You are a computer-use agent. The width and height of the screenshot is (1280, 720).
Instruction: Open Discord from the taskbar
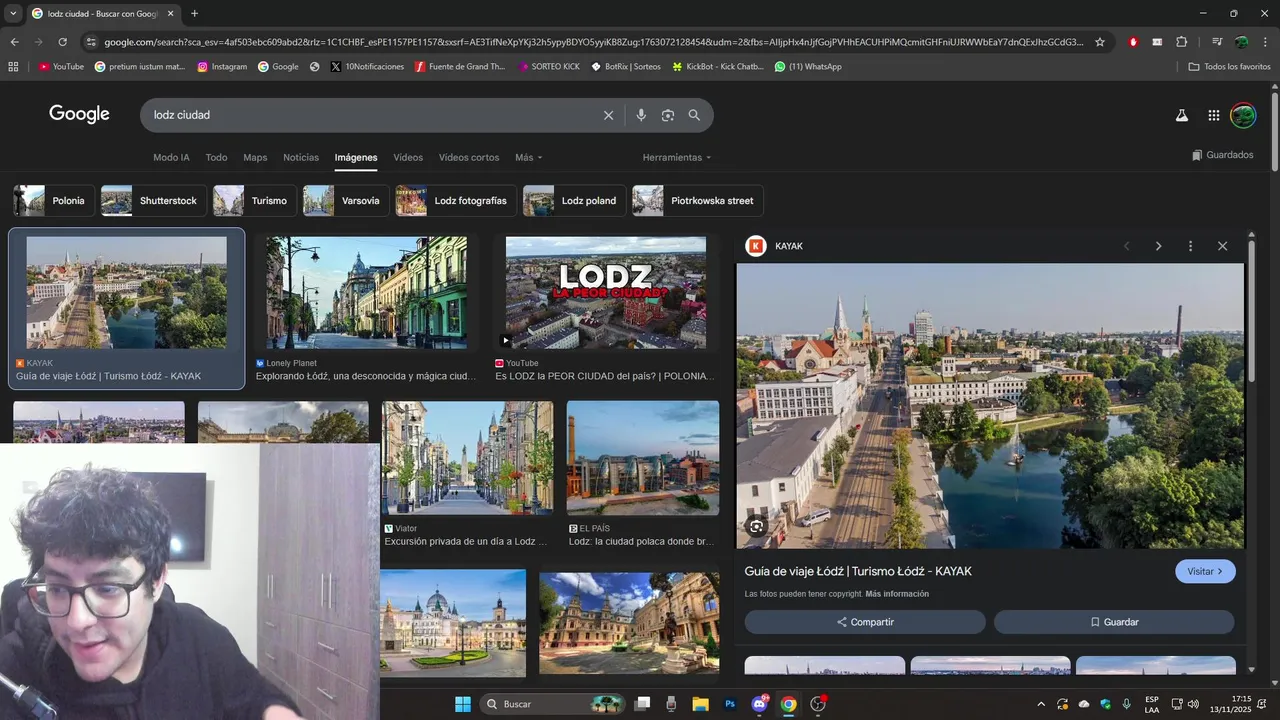point(759,704)
